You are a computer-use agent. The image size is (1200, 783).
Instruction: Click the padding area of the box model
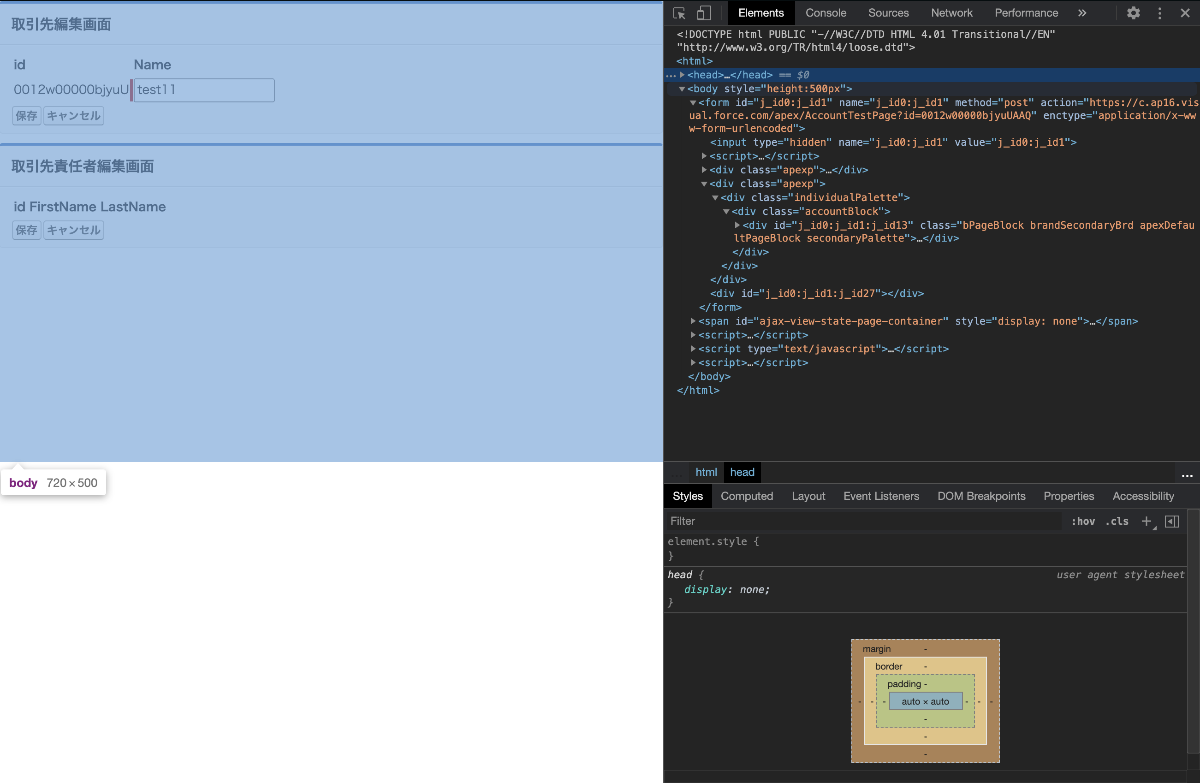point(905,684)
